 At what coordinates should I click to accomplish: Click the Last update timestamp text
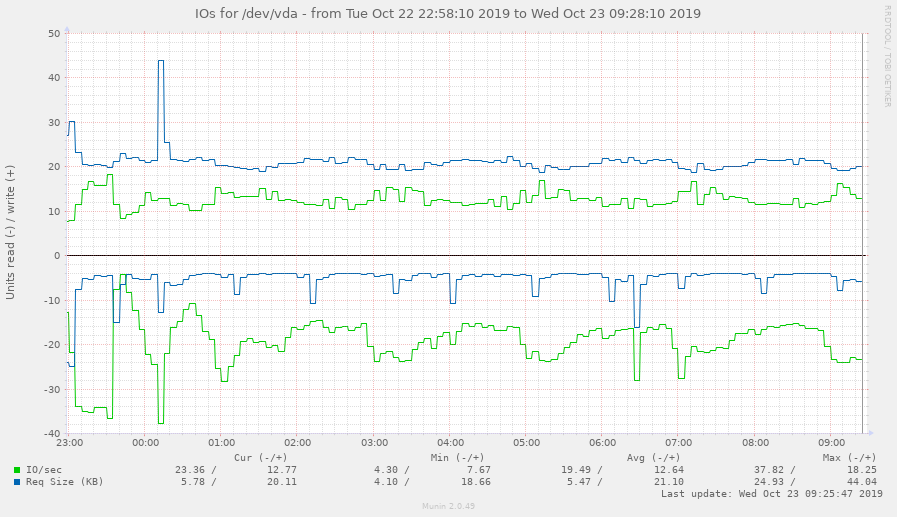pyautogui.click(x=772, y=494)
